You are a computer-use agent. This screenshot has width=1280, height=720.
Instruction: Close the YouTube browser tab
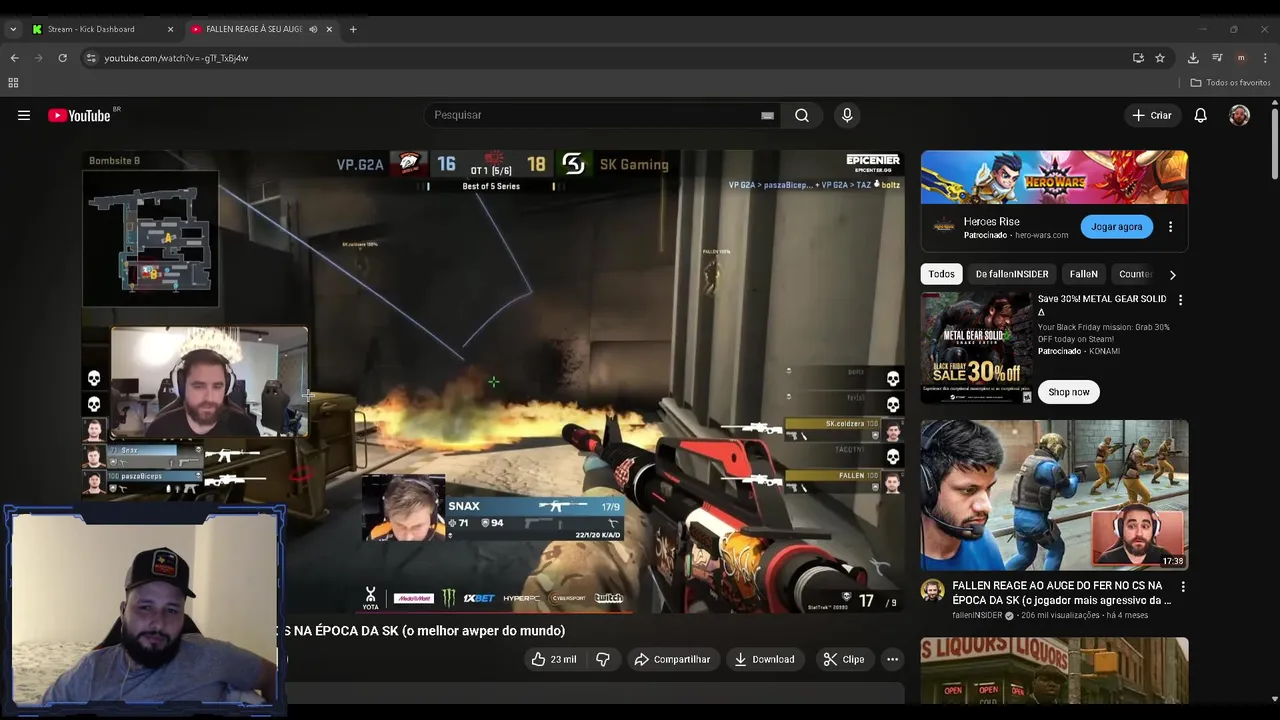click(329, 29)
